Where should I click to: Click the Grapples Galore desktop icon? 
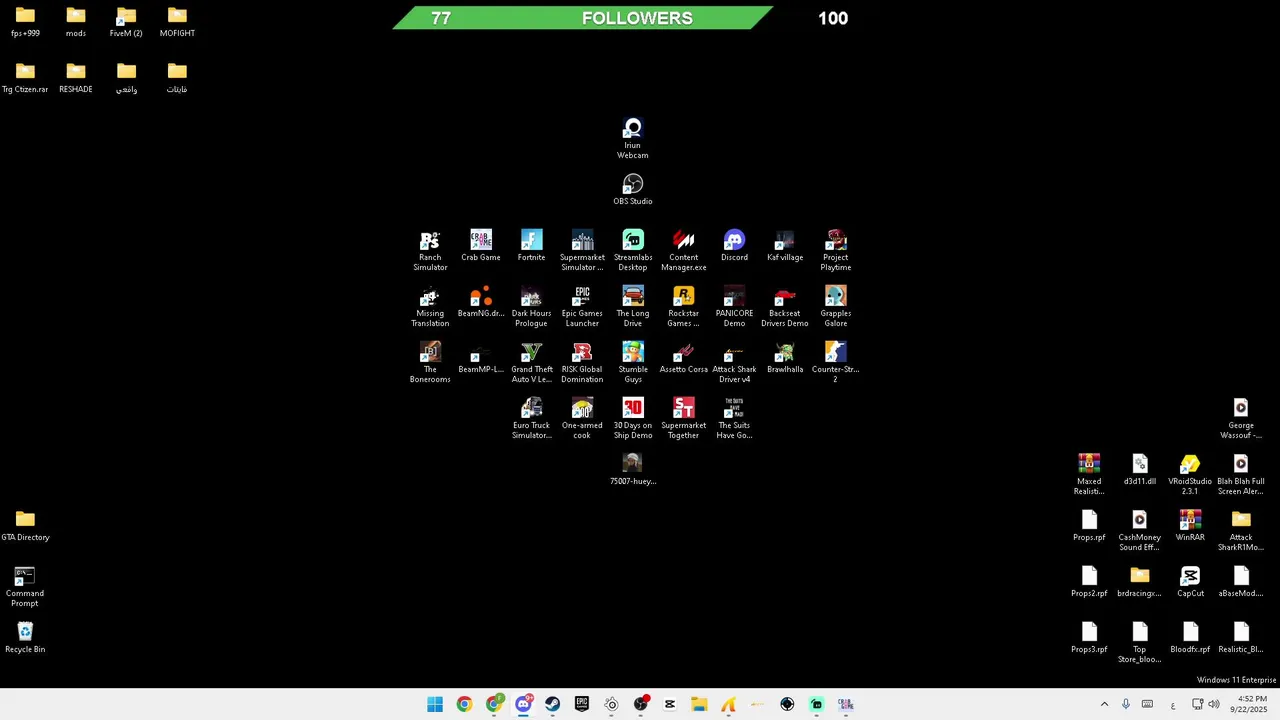pyautogui.click(x=836, y=306)
